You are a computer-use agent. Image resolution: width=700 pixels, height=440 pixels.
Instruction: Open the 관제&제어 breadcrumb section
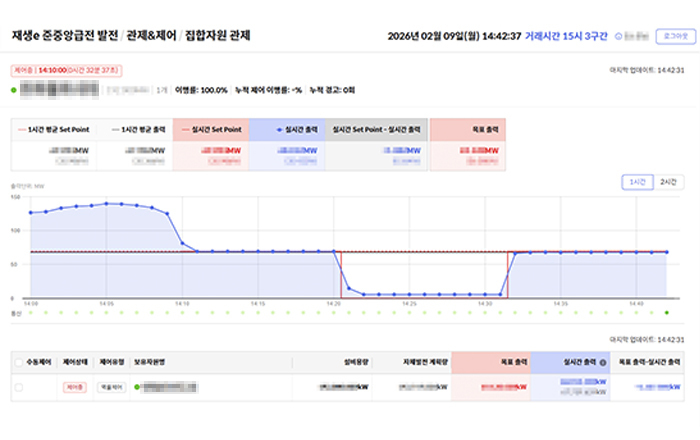[153, 36]
